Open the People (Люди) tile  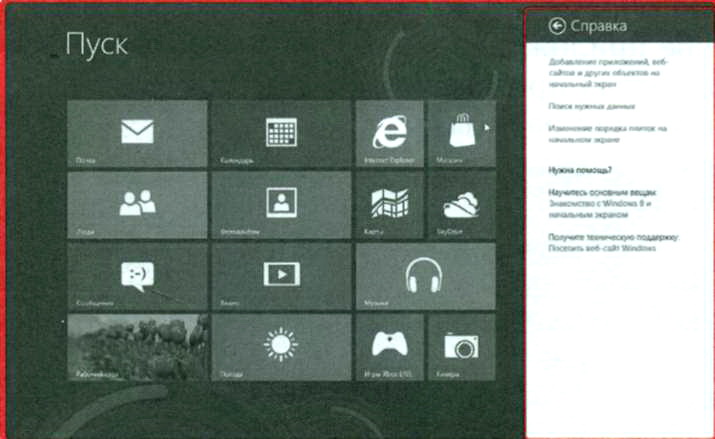pyautogui.click(x=137, y=205)
